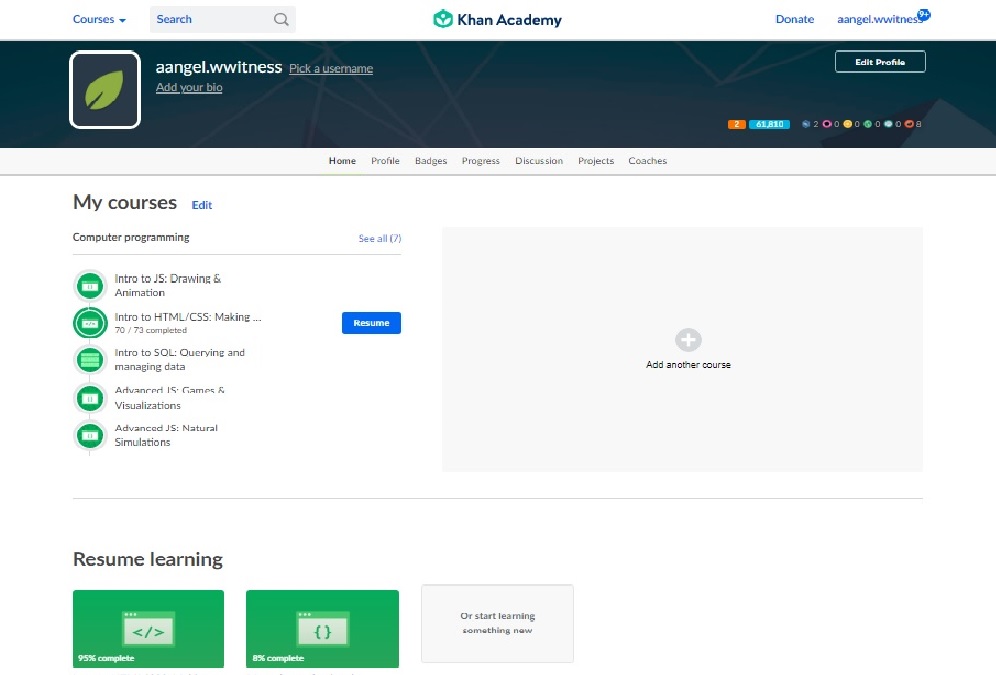Screen dimensions: 996x675
Task: Open Advanced JS: Natural Simulations title
Action: point(166,435)
